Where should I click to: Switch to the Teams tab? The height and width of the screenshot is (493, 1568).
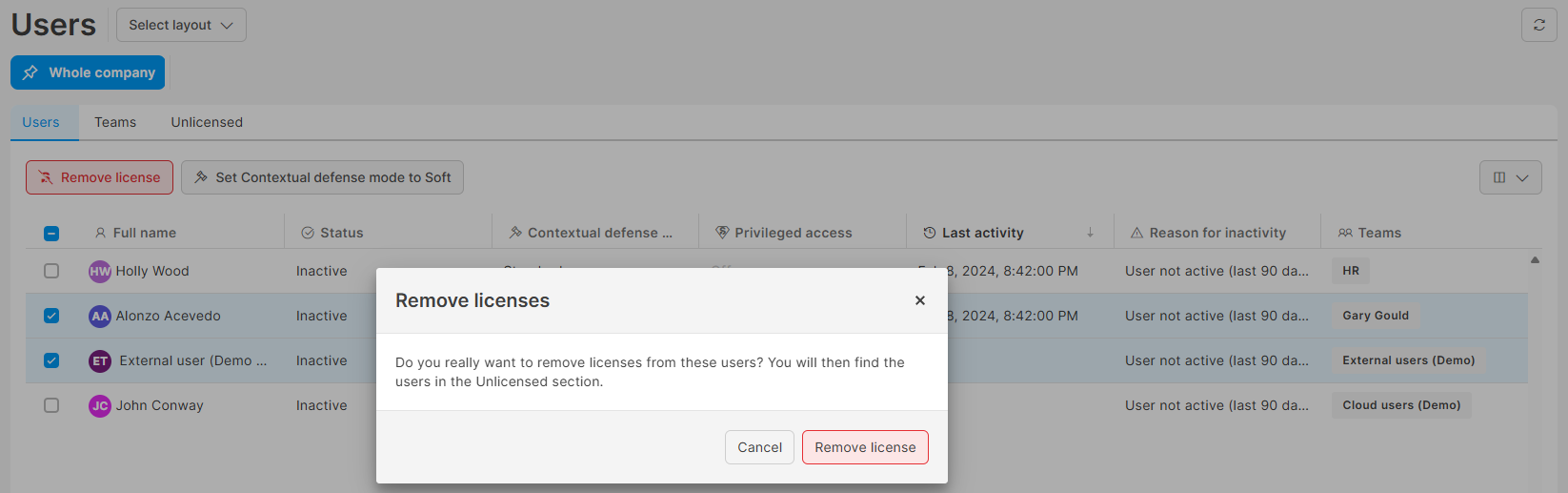click(x=115, y=122)
